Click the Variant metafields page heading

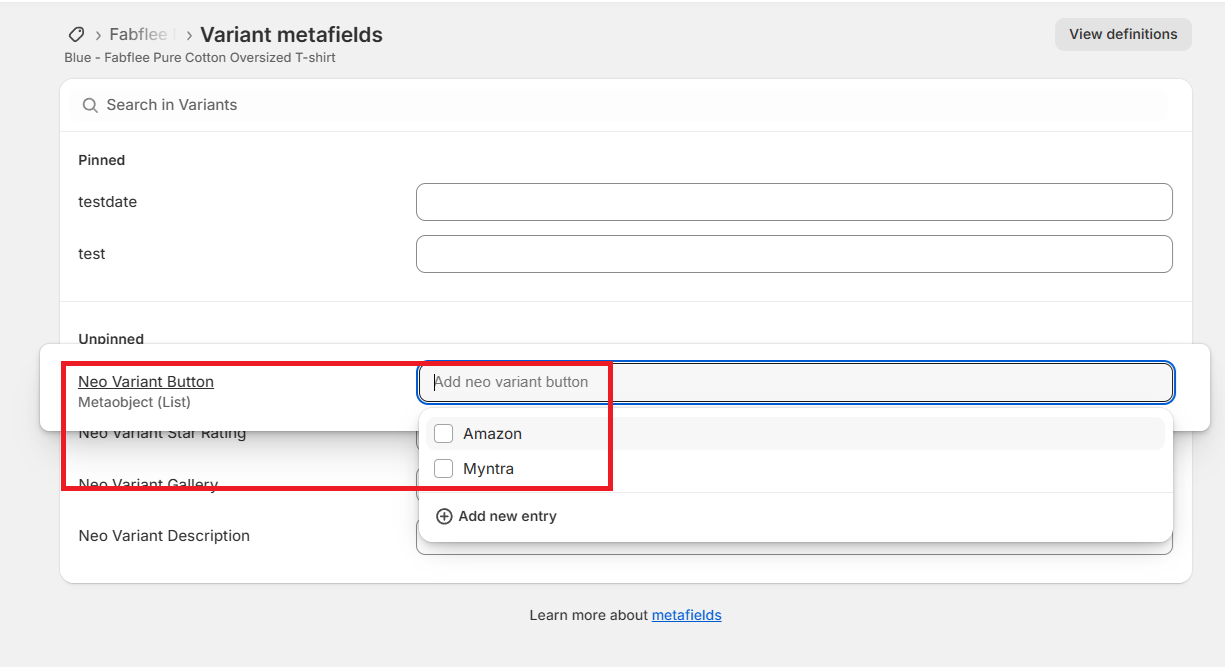click(x=291, y=35)
